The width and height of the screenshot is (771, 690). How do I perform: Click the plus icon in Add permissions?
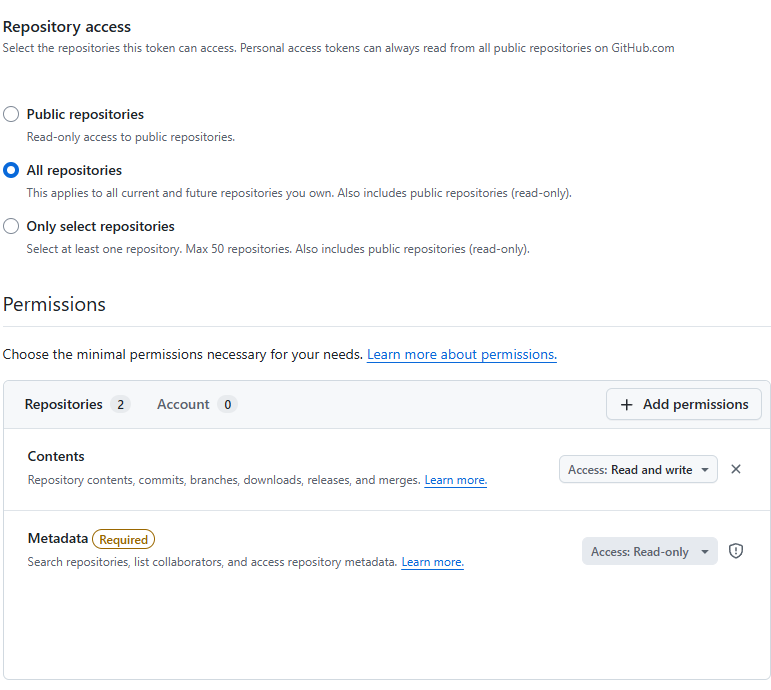coord(627,405)
